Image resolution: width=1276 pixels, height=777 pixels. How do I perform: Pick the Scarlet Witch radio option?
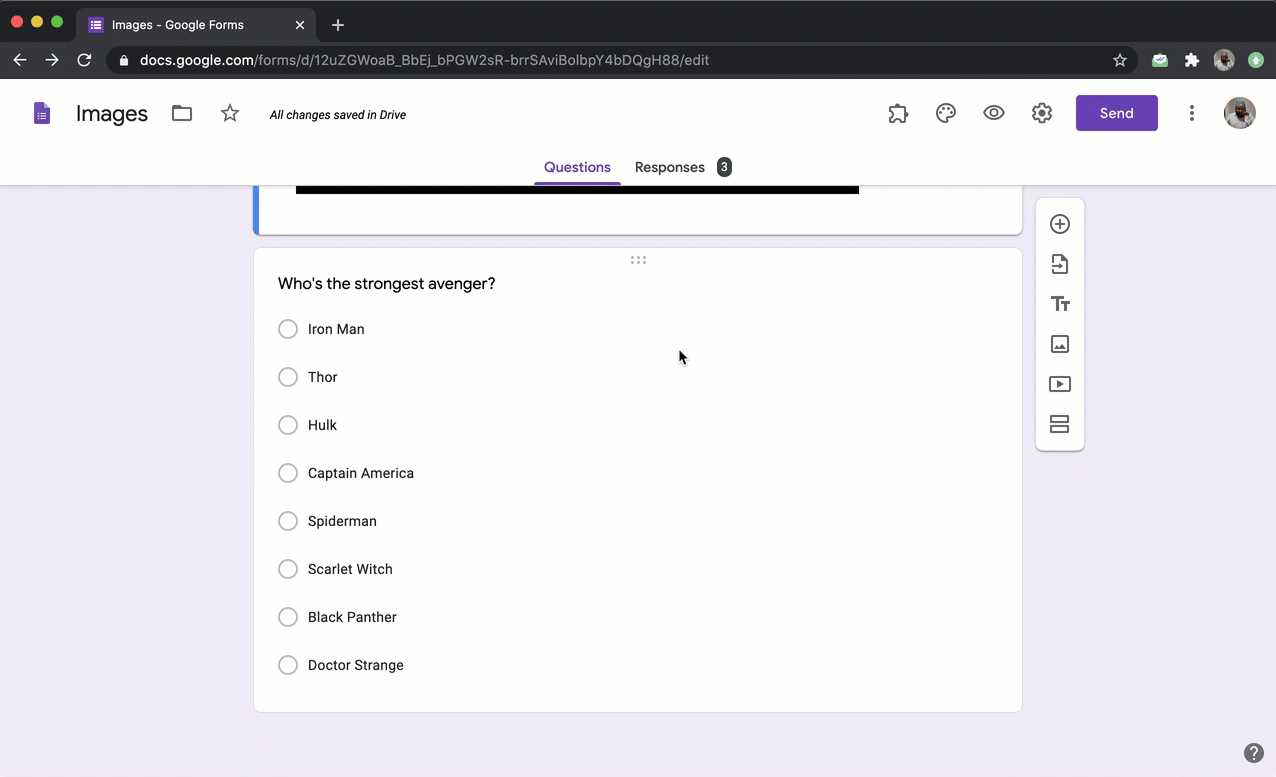coord(288,569)
